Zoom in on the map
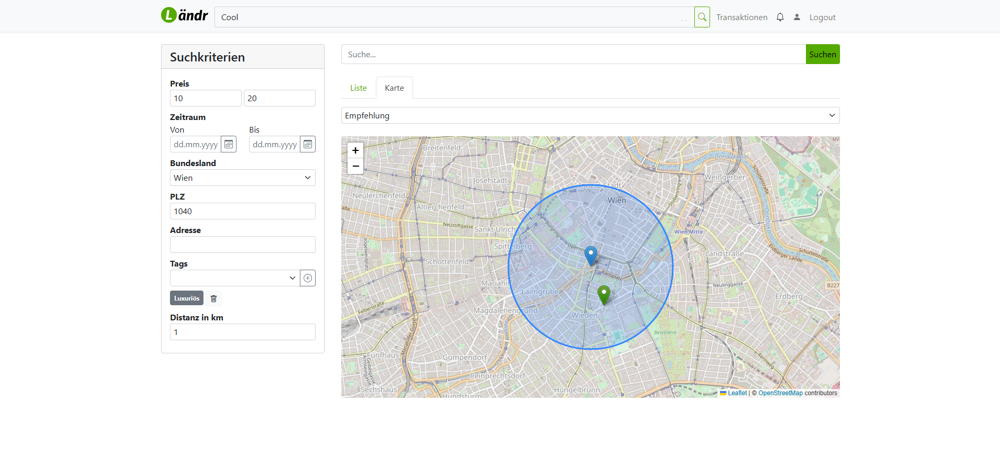The image size is (1000, 476). pyautogui.click(x=355, y=151)
